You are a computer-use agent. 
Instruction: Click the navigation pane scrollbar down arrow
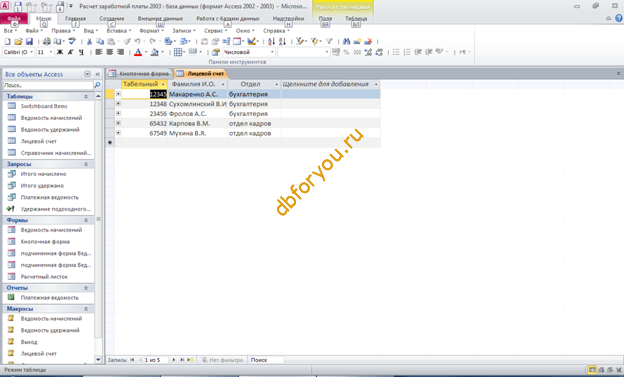click(x=98, y=359)
